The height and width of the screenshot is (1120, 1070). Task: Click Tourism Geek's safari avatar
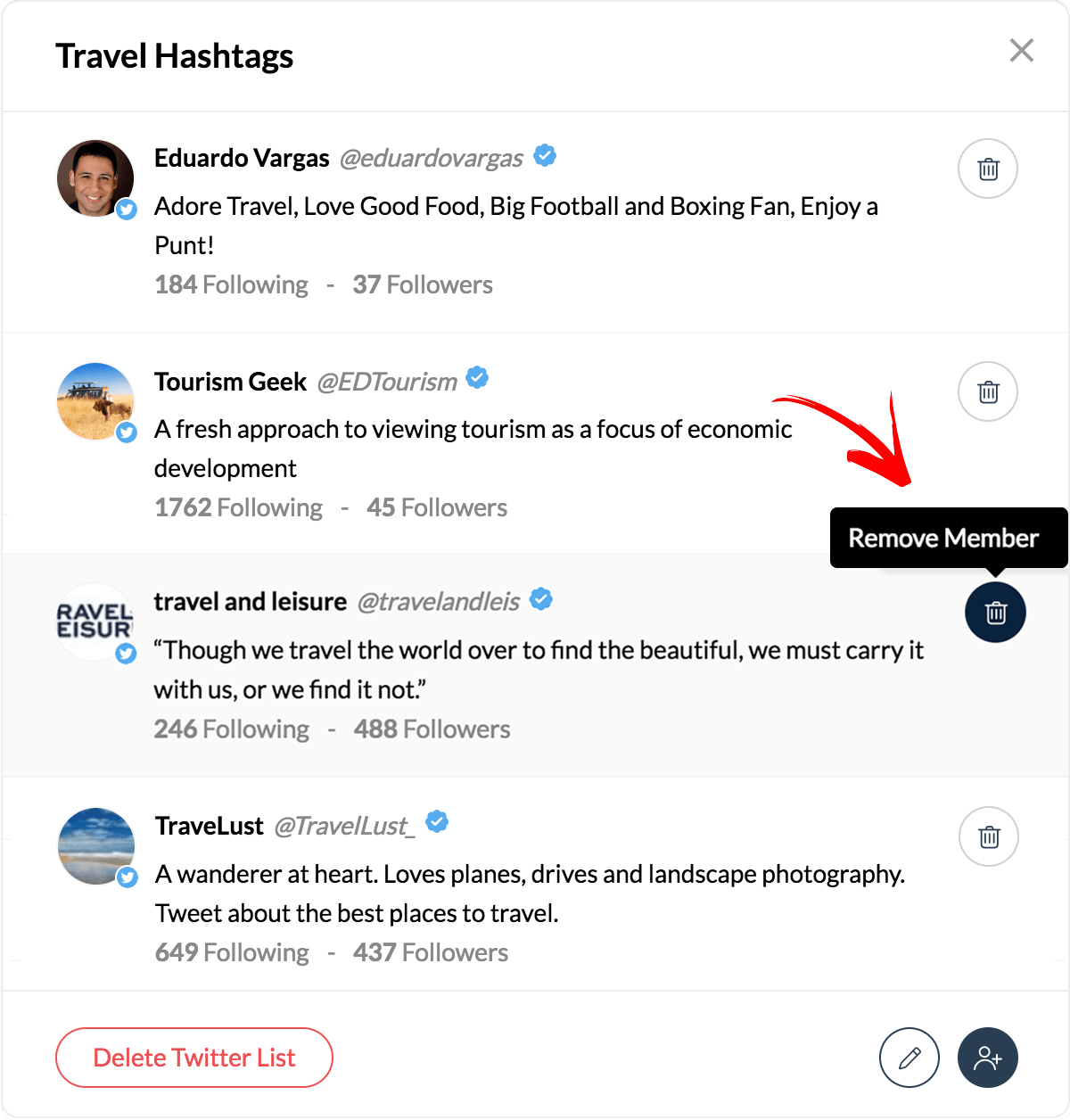(x=95, y=401)
